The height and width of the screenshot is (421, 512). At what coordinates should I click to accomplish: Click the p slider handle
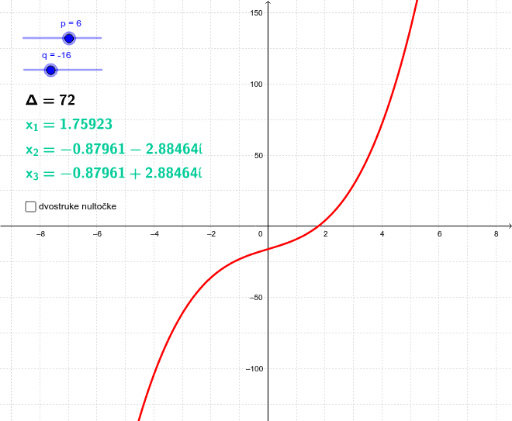(x=69, y=38)
